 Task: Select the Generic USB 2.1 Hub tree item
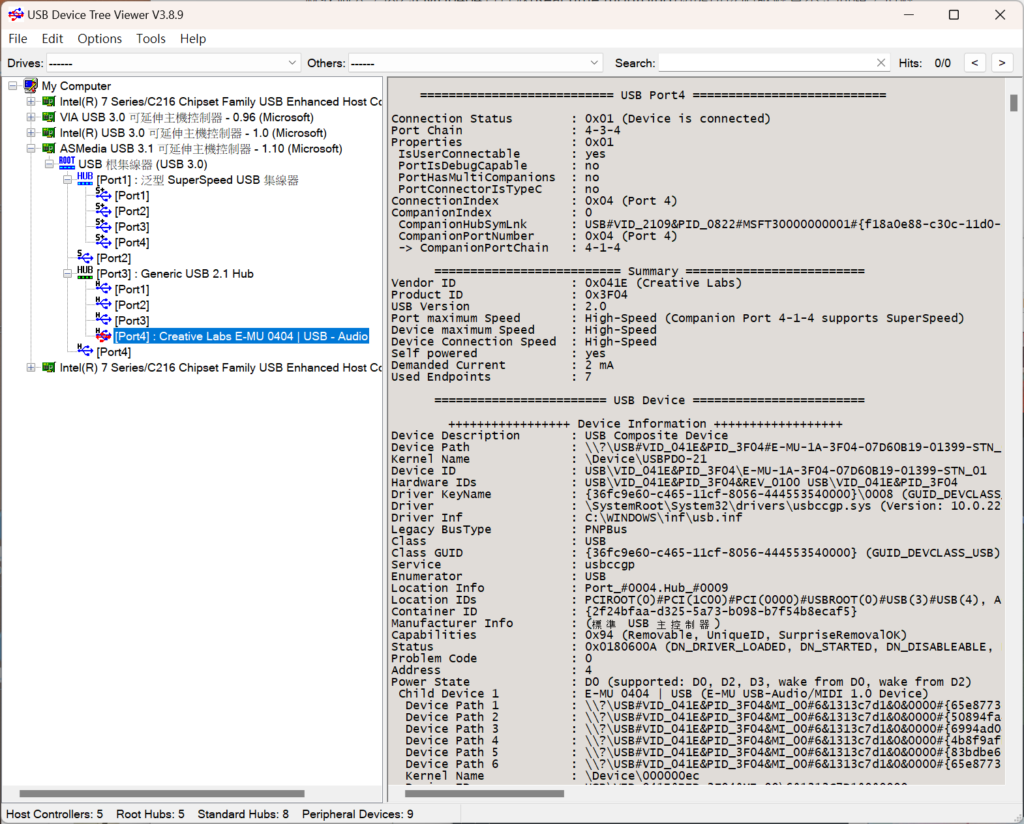coord(175,274)
